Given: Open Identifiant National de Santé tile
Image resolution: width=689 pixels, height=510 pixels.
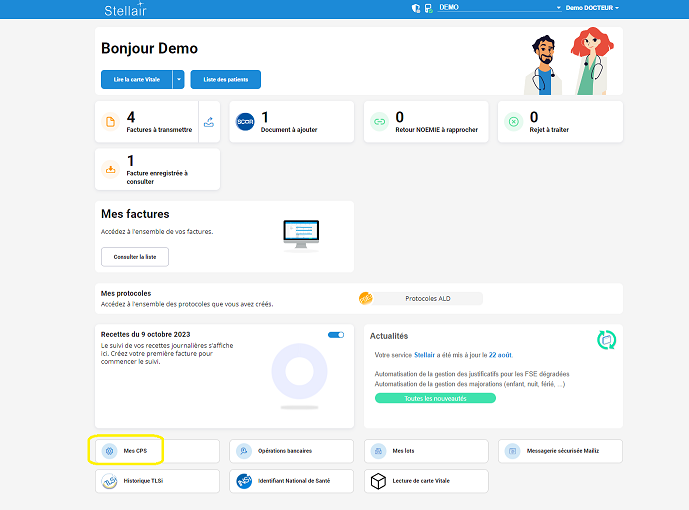Looking at the screenshot, I should point(291,481).
